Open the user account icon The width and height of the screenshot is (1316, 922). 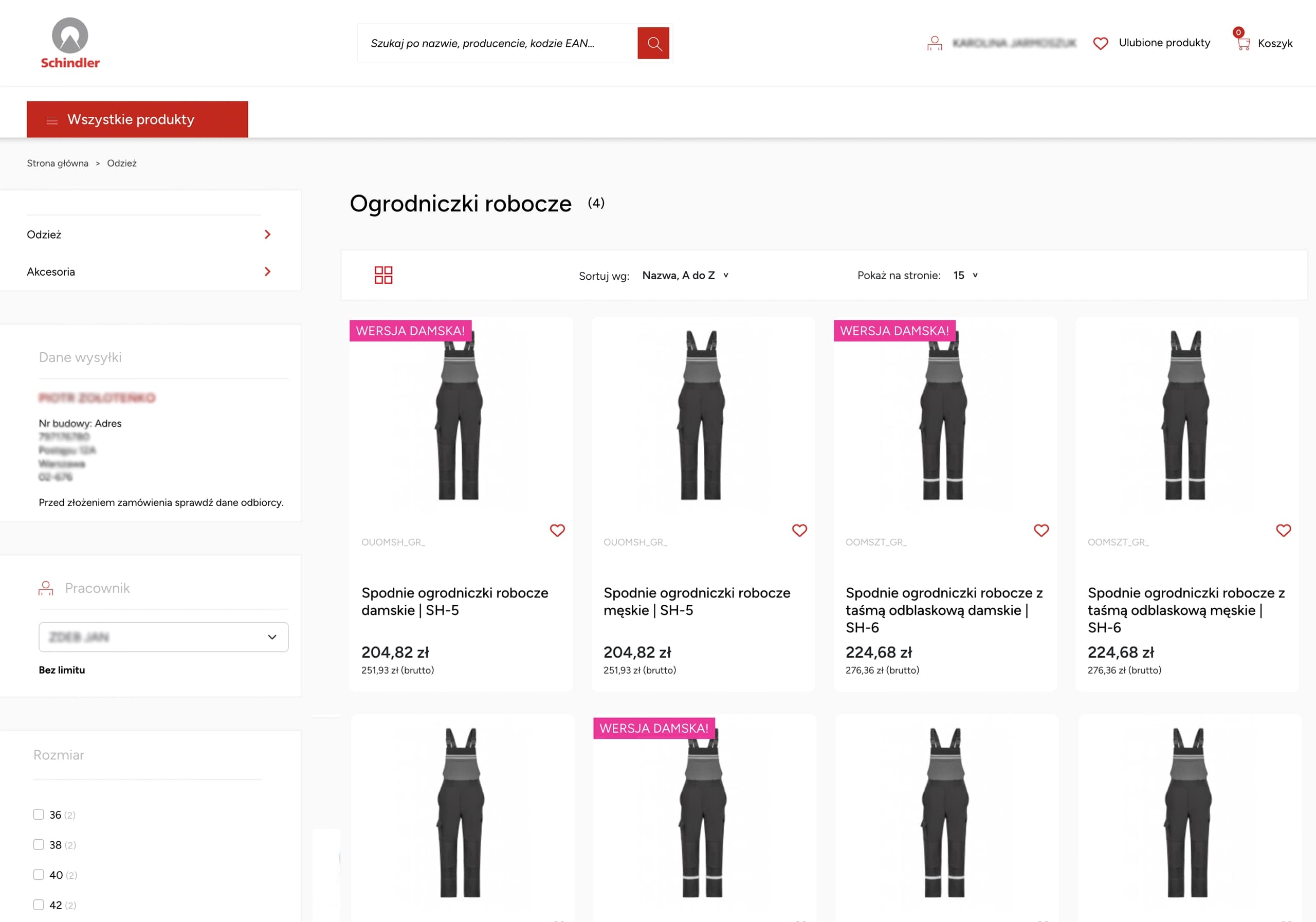pyautogui.click(x=934, y=43)
